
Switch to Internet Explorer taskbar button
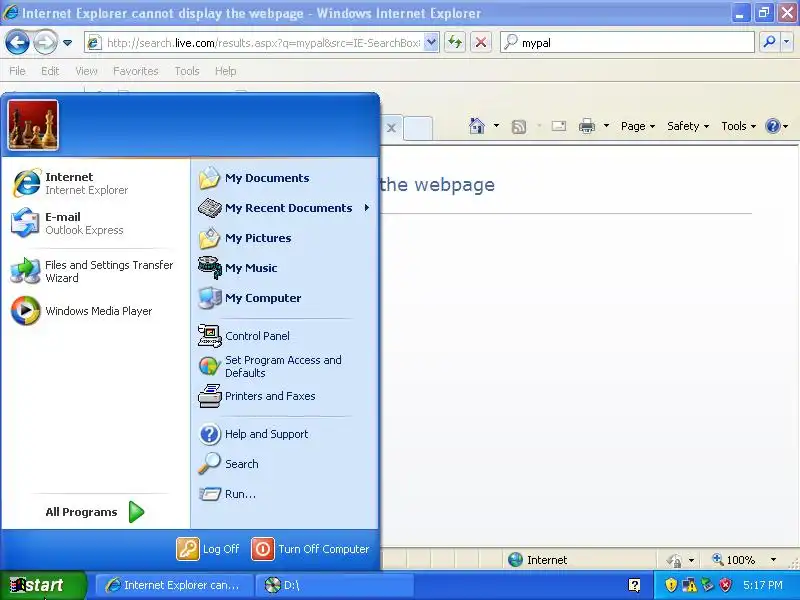click(173, 585)
